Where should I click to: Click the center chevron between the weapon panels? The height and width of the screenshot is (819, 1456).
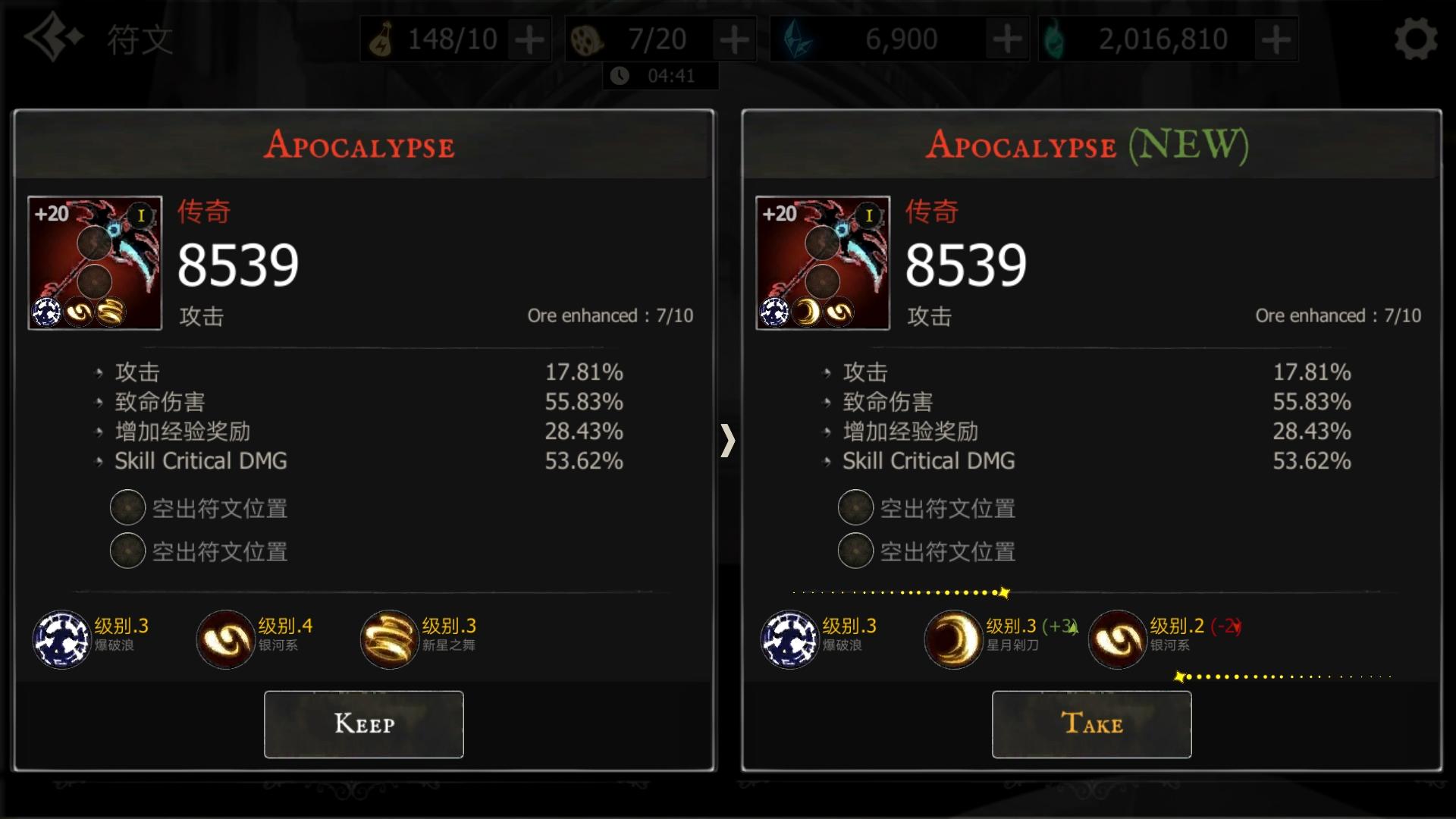(728, 441)
